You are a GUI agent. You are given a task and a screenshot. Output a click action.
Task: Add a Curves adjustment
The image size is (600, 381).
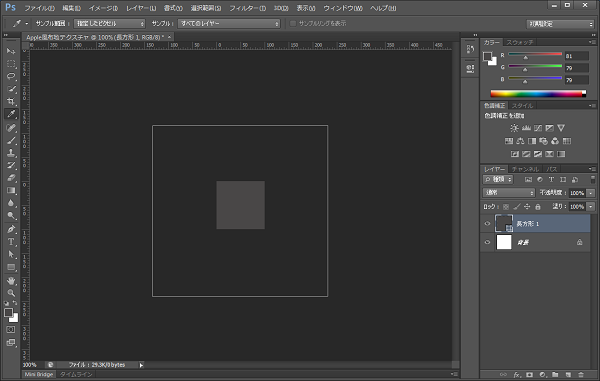[x=538, y=128]
